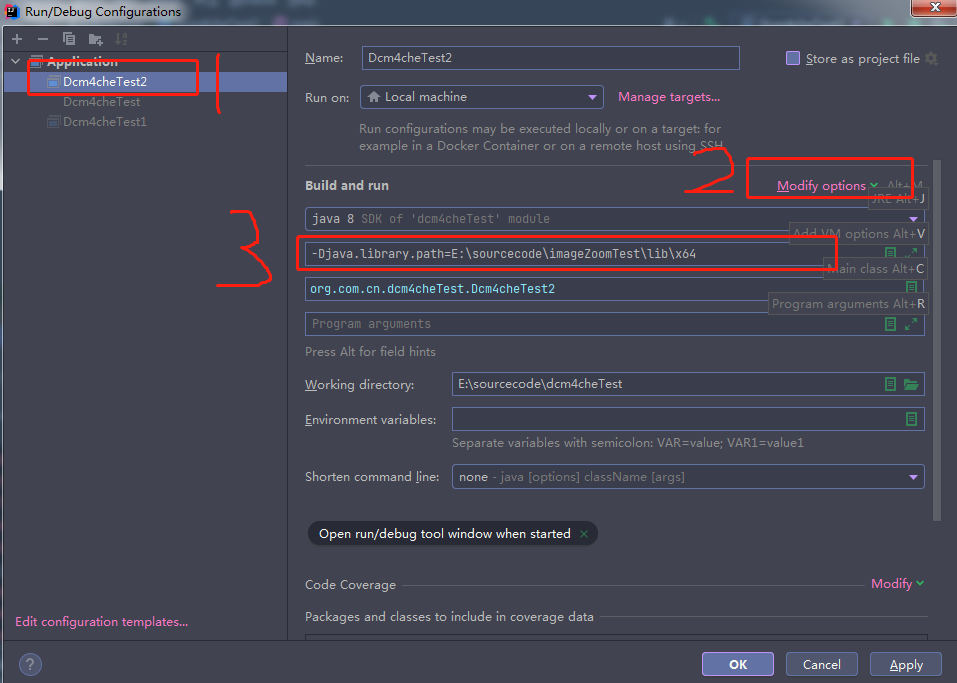Sort configurations alphabetically

pyautogui.click(x=121, y=39)
